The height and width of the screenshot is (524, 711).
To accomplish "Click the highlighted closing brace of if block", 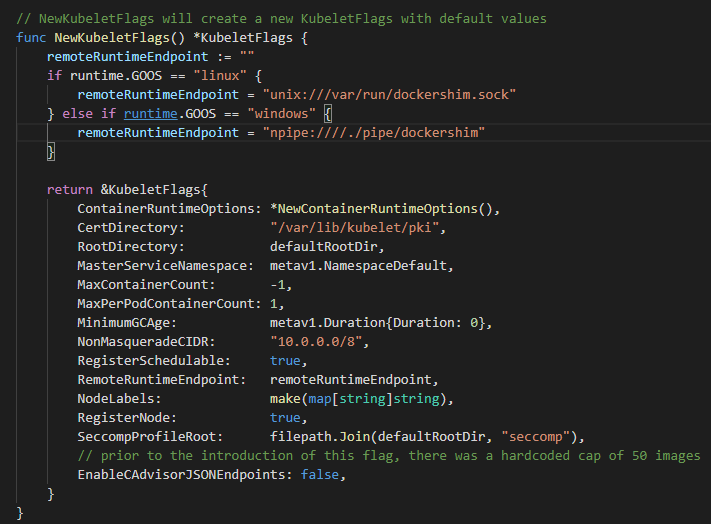I will (51, 151).
